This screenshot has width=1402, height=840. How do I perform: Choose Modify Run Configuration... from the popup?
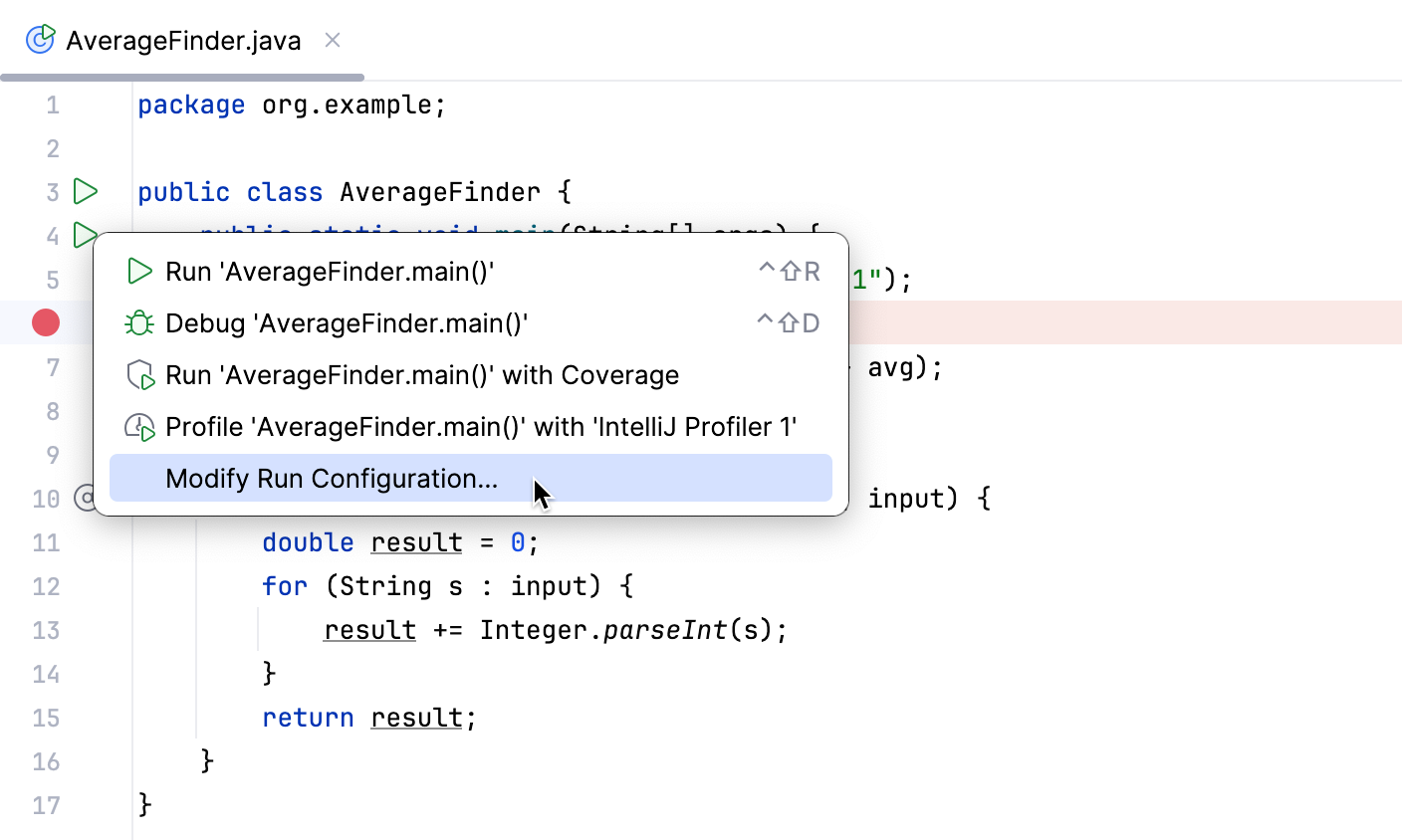332,479
